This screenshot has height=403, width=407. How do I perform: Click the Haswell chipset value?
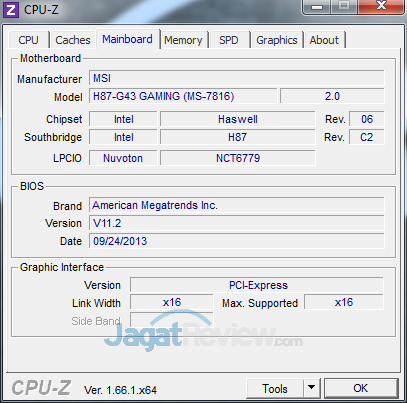click(x=238, y=119)
